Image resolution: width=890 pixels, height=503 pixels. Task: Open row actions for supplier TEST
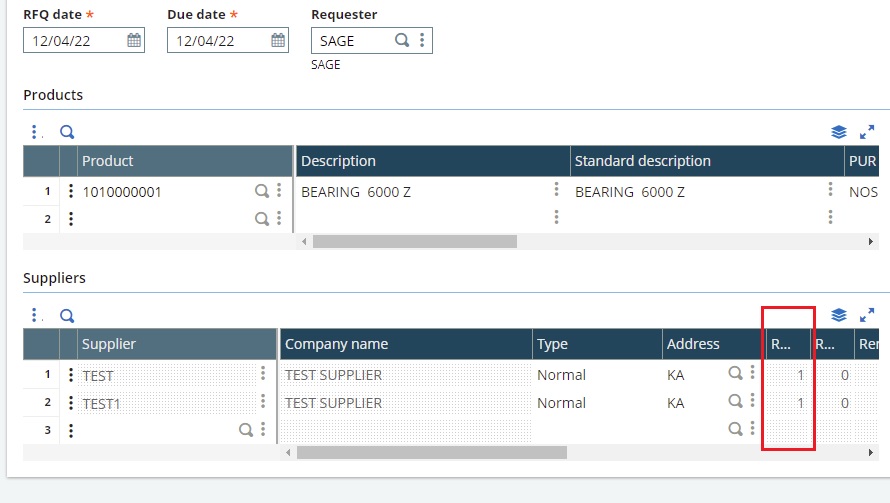(71, 374)
